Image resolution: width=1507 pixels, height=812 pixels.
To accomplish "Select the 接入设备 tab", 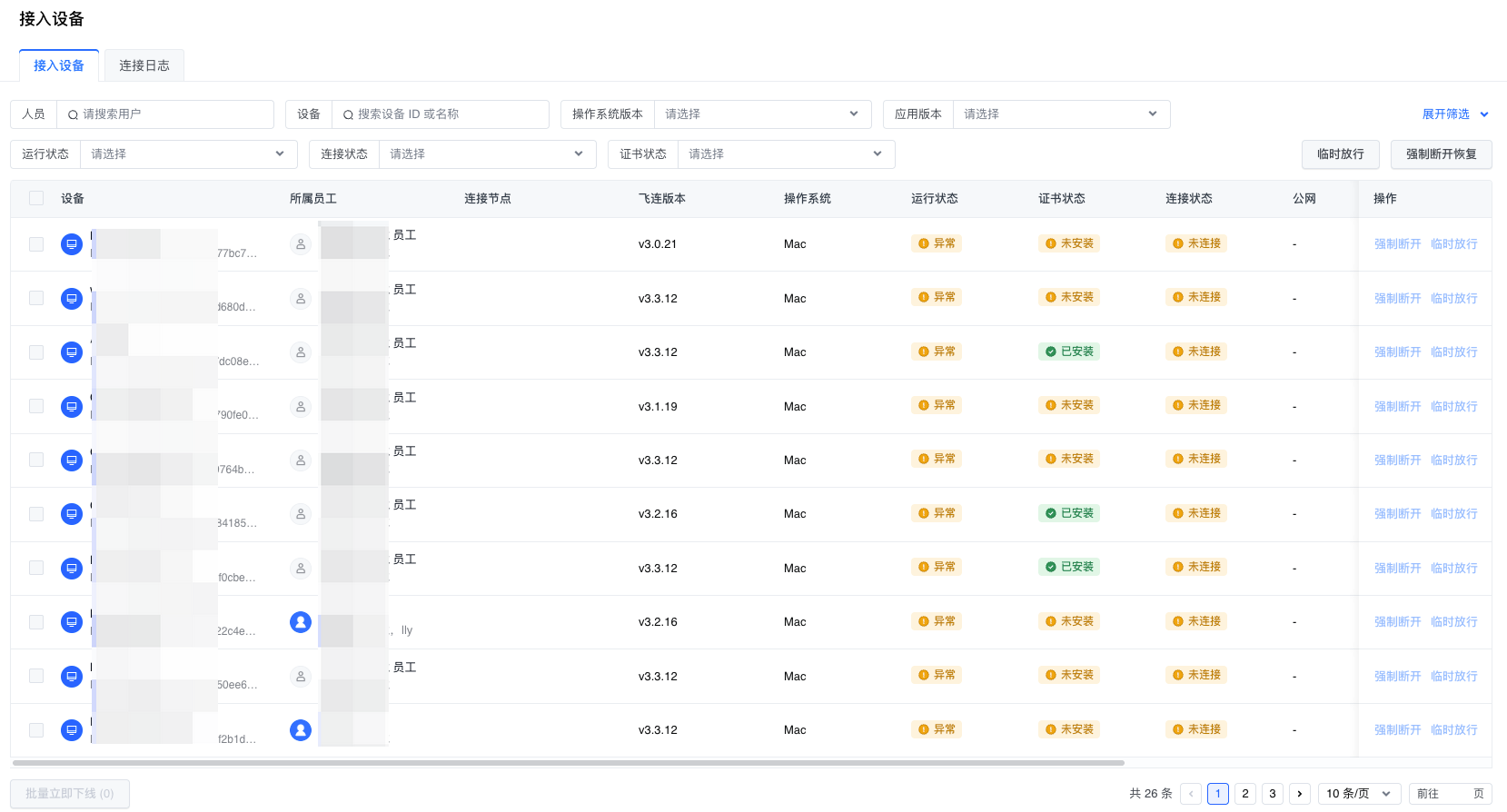I will point(59,65).
